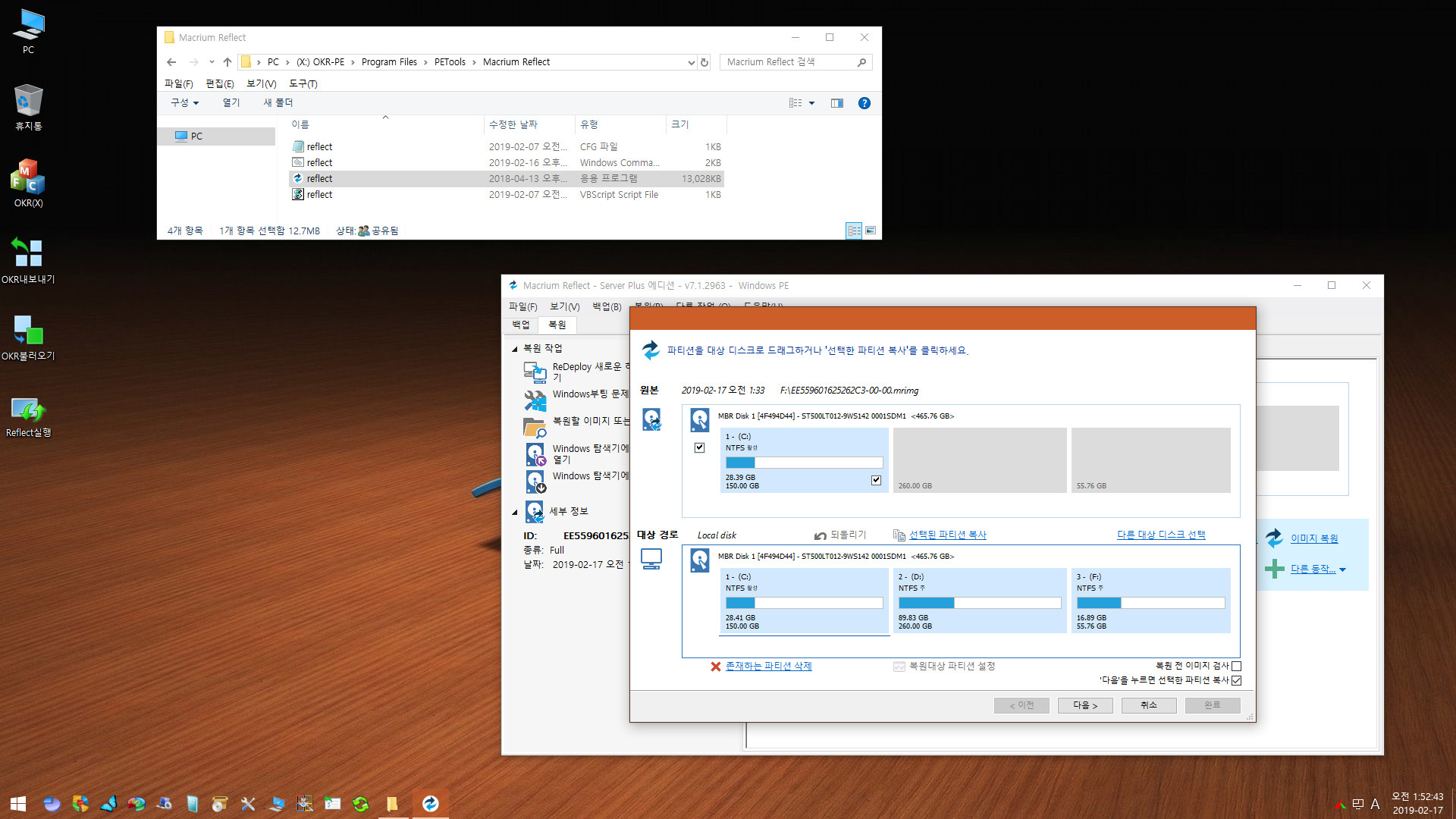The width and height of the screenshot is (1456, 819).
Task: Open Windows Start button on taskbar
Action: pos(18,804)
